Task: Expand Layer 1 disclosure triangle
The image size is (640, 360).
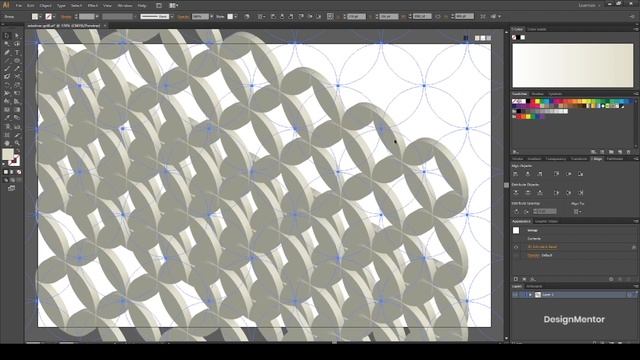Action: (x=530, y=295)
